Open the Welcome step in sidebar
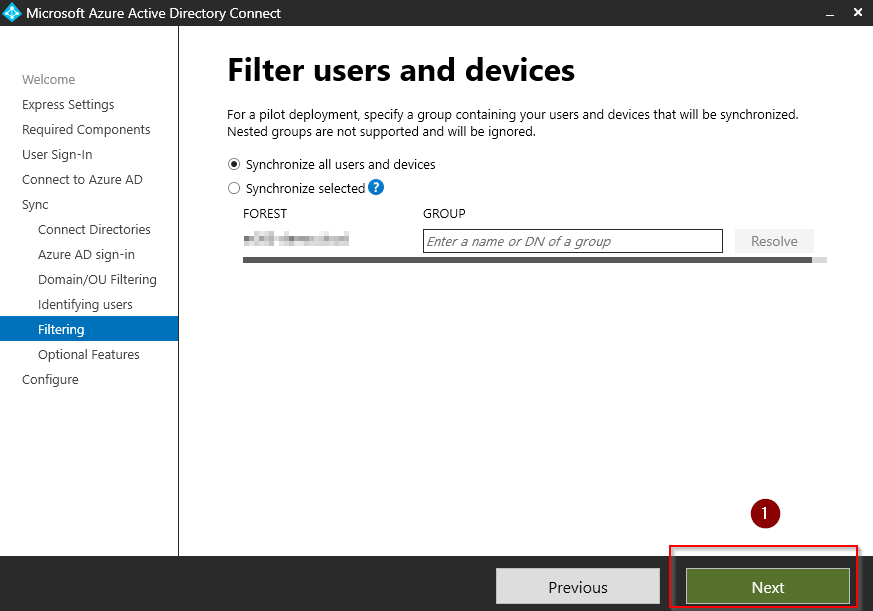The height and width of the screenshot is (611, 873). point(48,80)
